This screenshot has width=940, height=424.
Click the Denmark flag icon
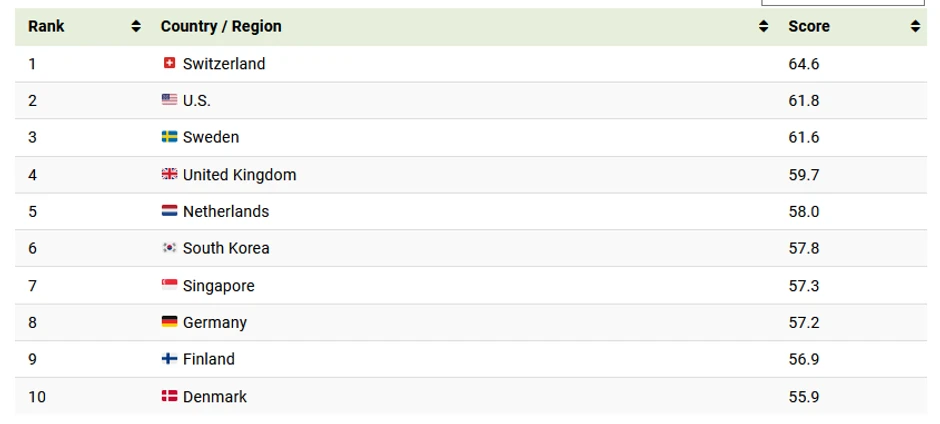click(x=169, y=396)
